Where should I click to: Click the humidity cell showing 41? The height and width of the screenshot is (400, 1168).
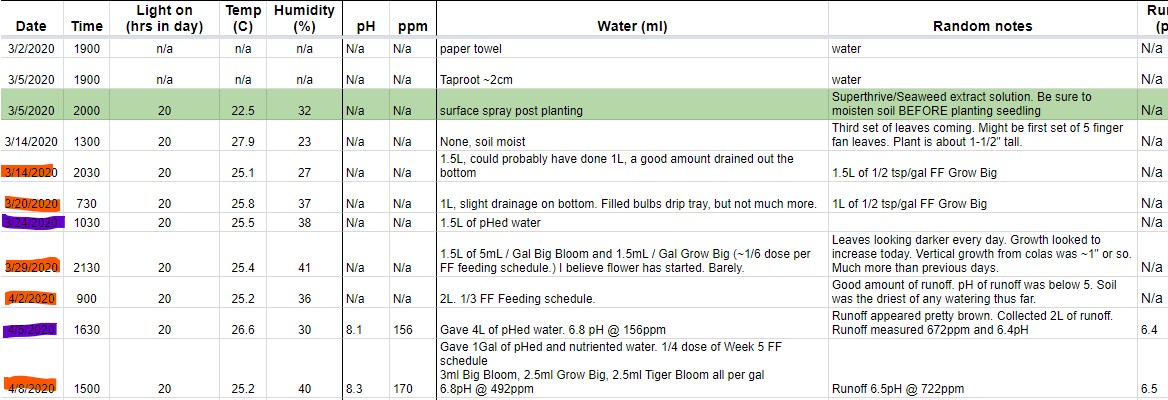pos(304,267)
